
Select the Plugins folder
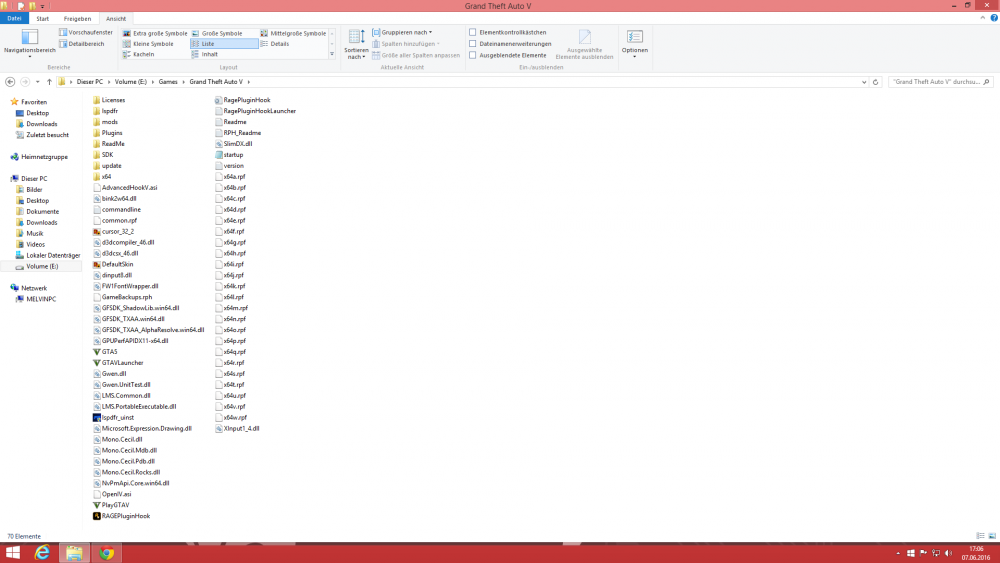pyautogui.click(x=112, y=133)
